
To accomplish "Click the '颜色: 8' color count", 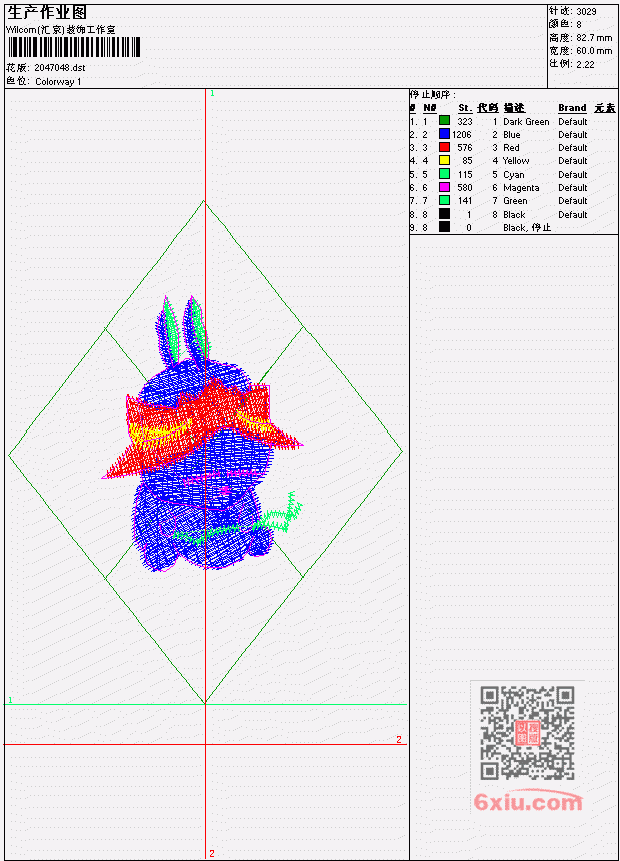I will (x=565, y=24).
